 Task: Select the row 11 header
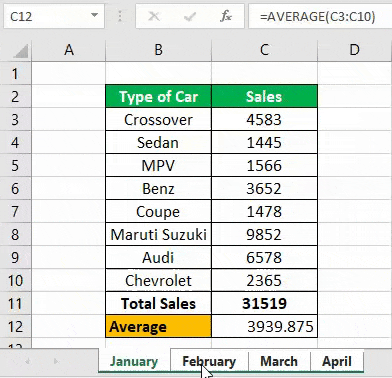pos(15,304)
